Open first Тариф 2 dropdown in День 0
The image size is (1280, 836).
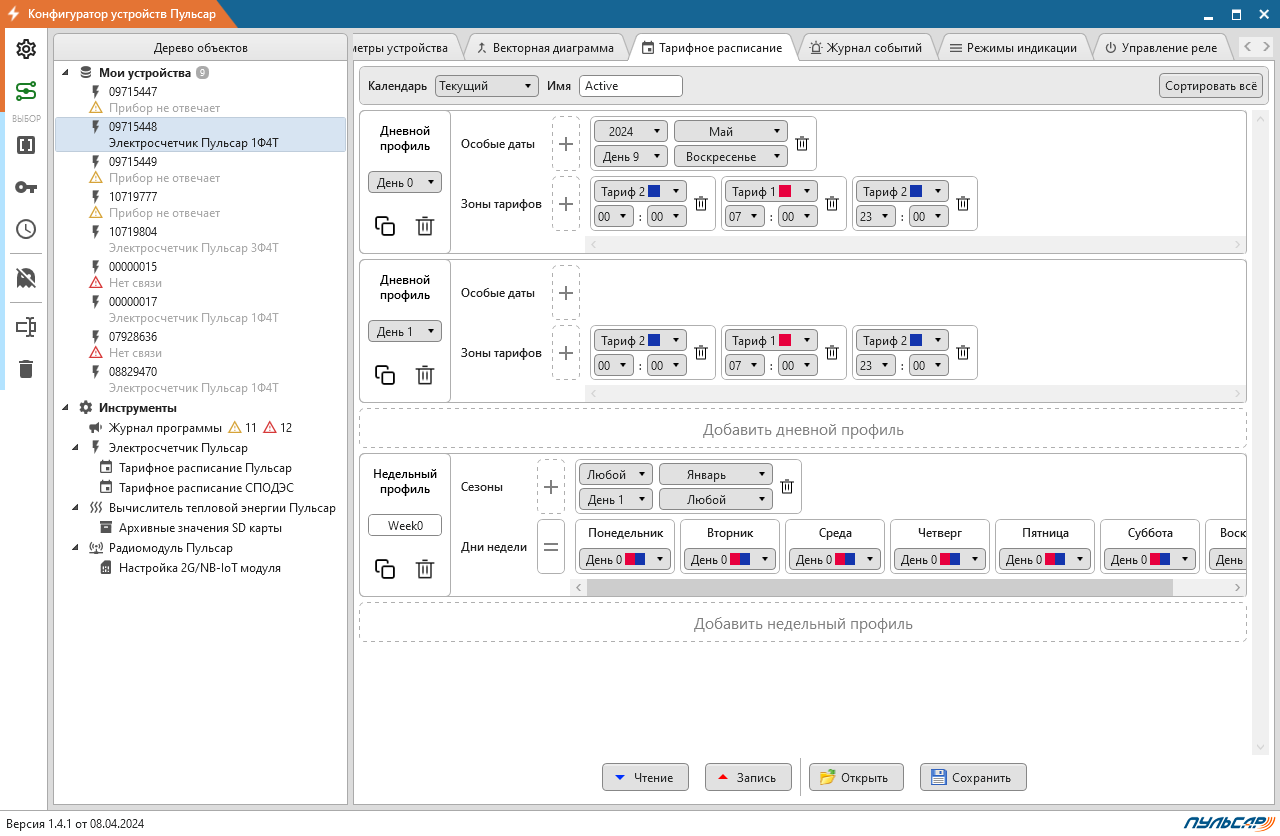tap(640, 191)
